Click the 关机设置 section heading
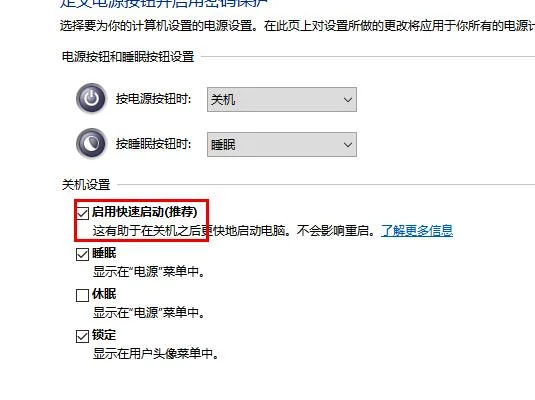Image resolution: width=535 pixels, height=400 pixels. 86,185
